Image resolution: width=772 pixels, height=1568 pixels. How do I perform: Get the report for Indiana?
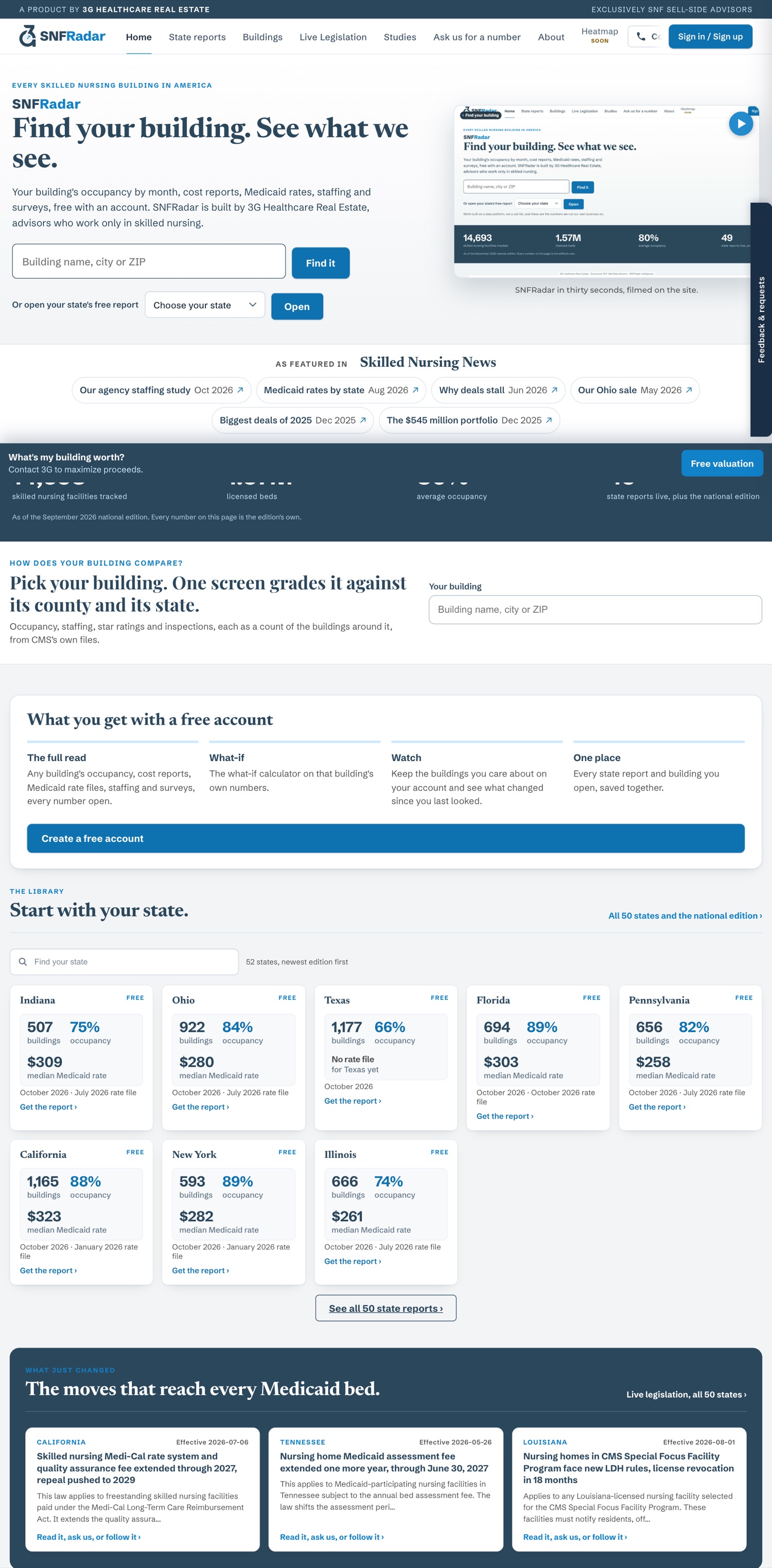(48, 1106)
